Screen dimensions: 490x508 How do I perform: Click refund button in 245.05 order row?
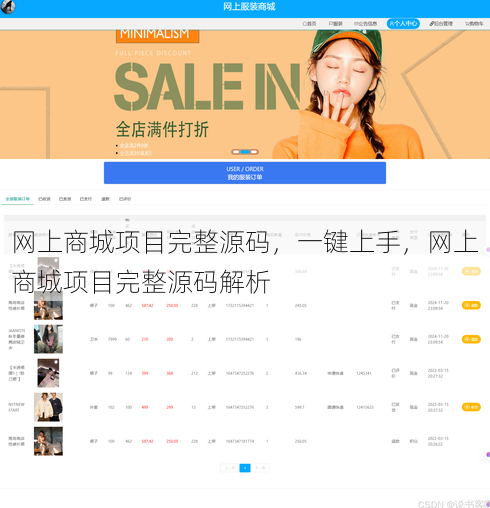(471, 305)
